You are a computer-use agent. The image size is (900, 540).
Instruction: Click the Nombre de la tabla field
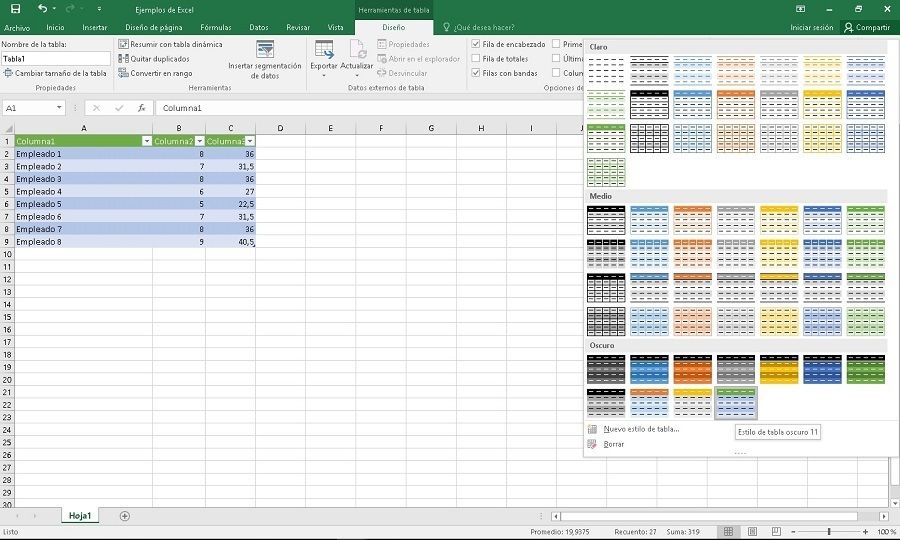(x=56, y=59)
